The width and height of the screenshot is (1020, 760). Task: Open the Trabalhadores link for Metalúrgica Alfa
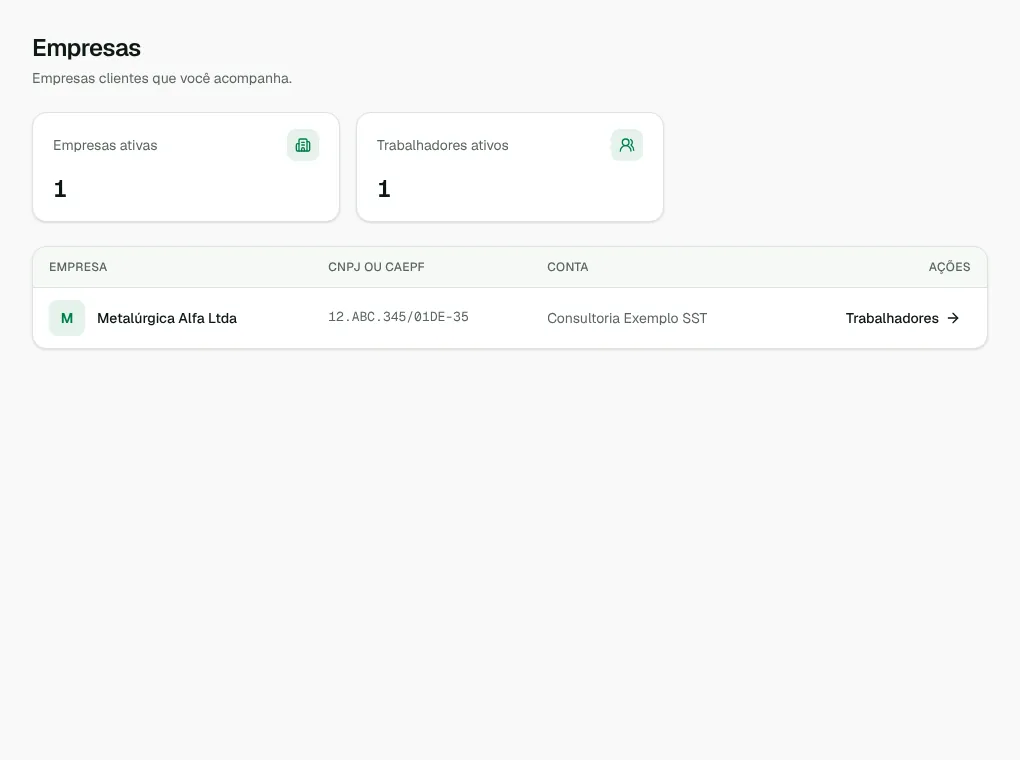coord(902,318)
